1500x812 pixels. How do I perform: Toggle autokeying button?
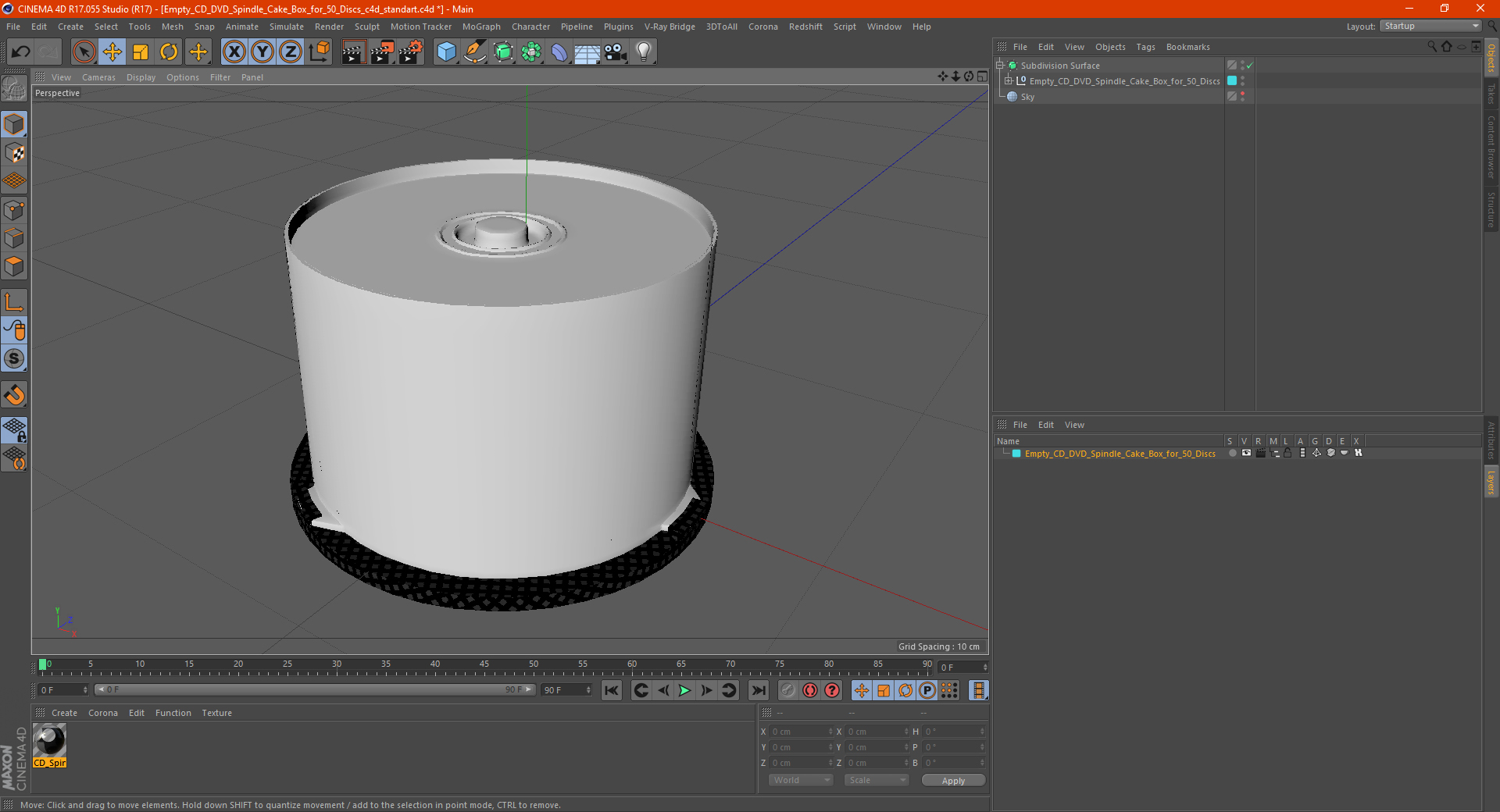tap(810, 690)
